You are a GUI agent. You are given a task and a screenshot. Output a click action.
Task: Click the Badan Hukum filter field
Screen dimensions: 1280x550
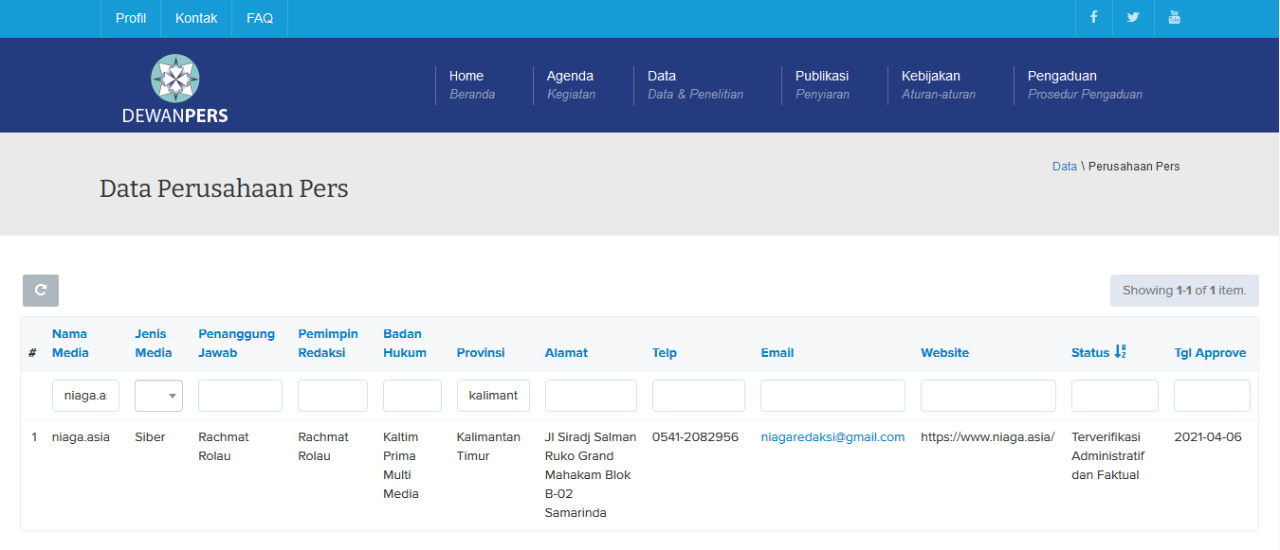412,396
